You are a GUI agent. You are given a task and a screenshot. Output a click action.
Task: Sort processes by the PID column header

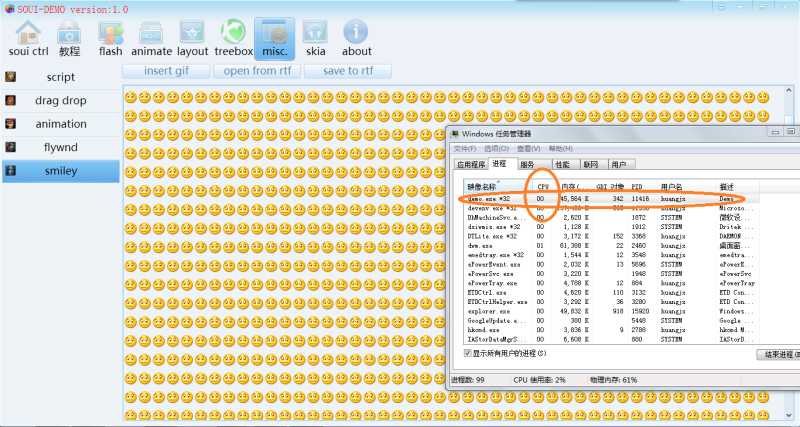637,187
